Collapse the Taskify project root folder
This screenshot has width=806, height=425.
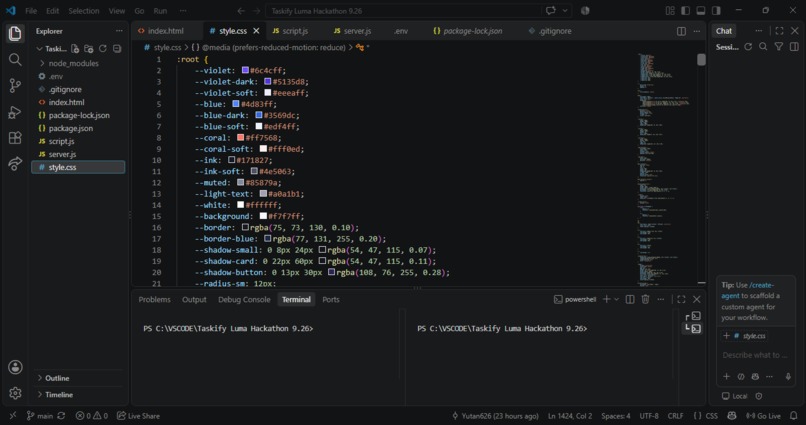point(52,49)
